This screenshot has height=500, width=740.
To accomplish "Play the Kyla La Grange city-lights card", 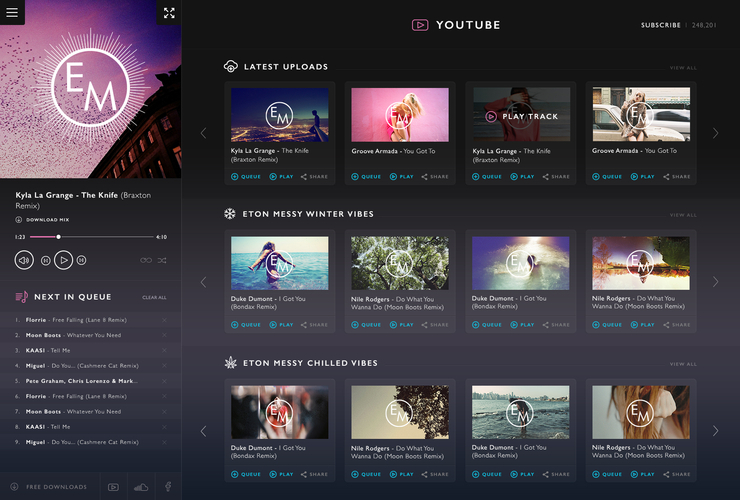I will pos(281,177).
